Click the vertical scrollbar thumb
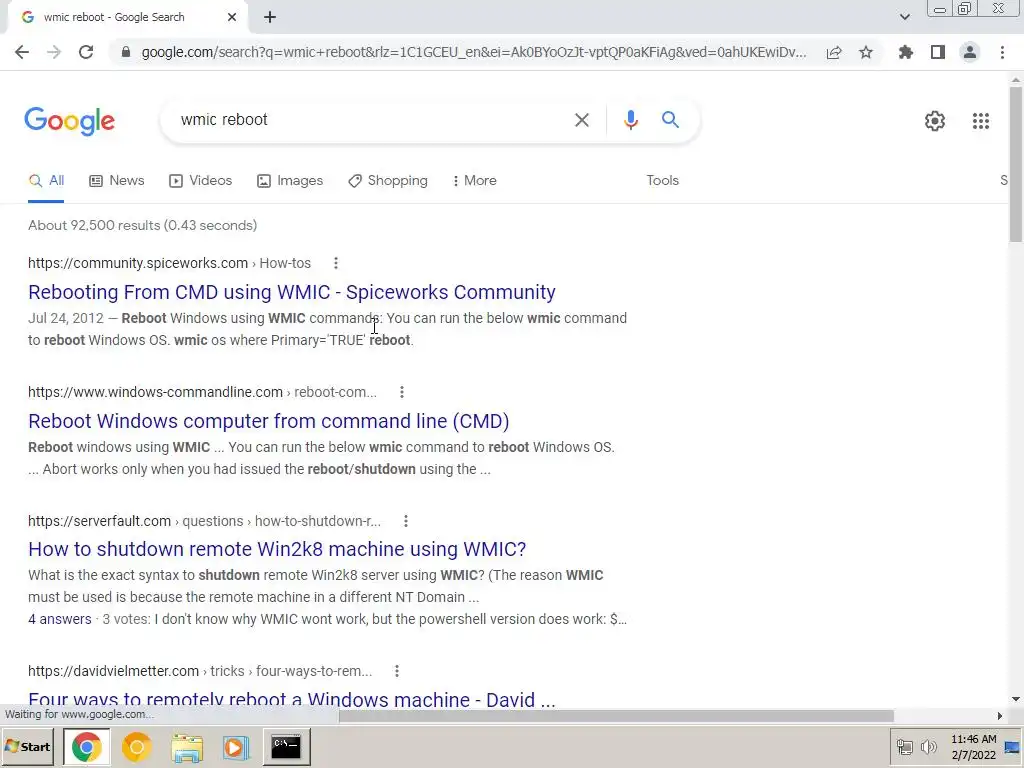Image resolution: width=1024 pixels, height=768 pixels. pyautogui.click(x=1016, y=163)
